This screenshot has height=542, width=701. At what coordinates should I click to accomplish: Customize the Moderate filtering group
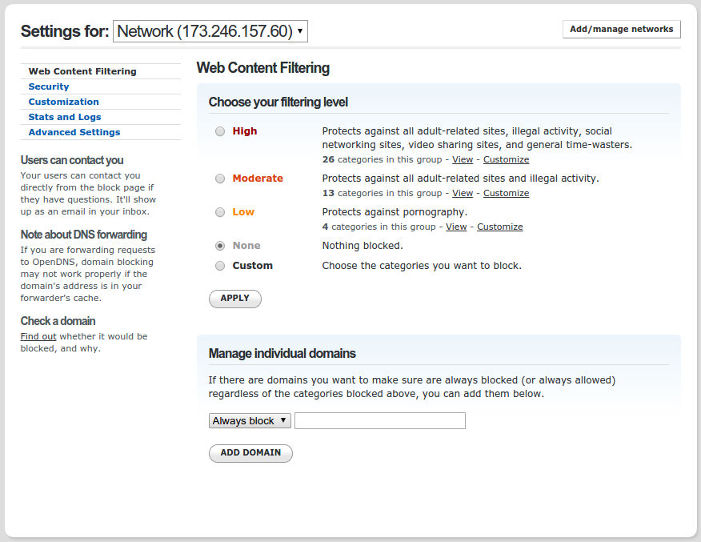point(506,193)
